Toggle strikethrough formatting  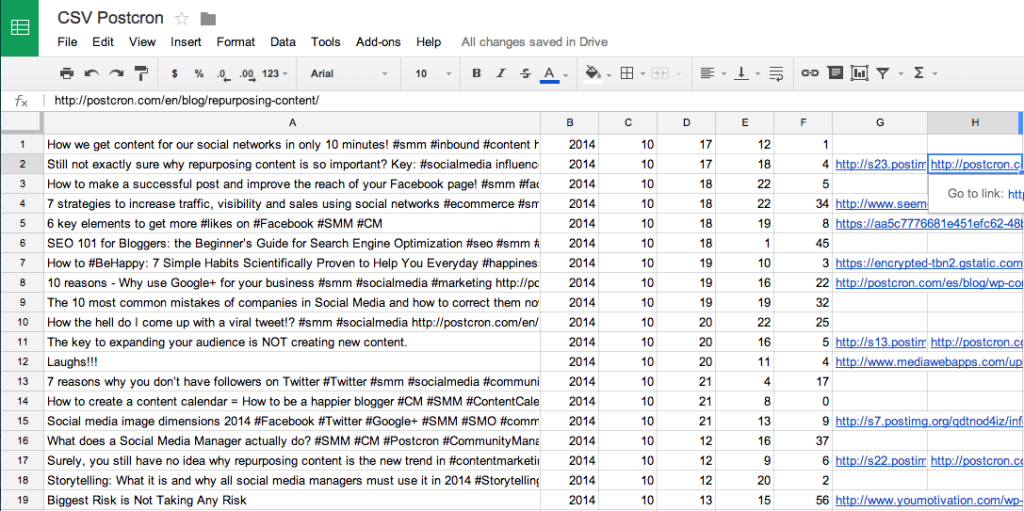click(525, 73)
